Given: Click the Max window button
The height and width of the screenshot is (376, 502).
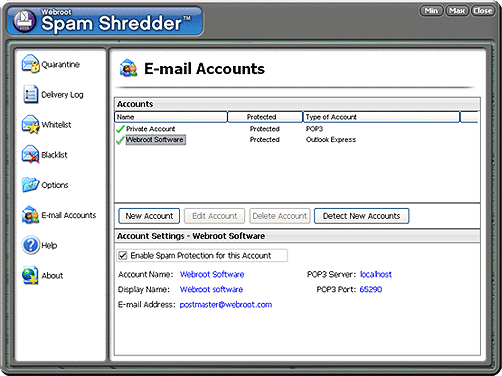Looking at the screenshot, I should [x=457, y=11].
